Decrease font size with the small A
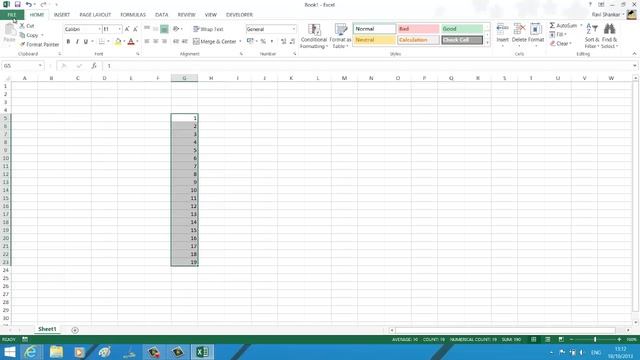Image resolution: width=640 pixels, height=360 pixels. pyautogui.click(x=135, y=29)
